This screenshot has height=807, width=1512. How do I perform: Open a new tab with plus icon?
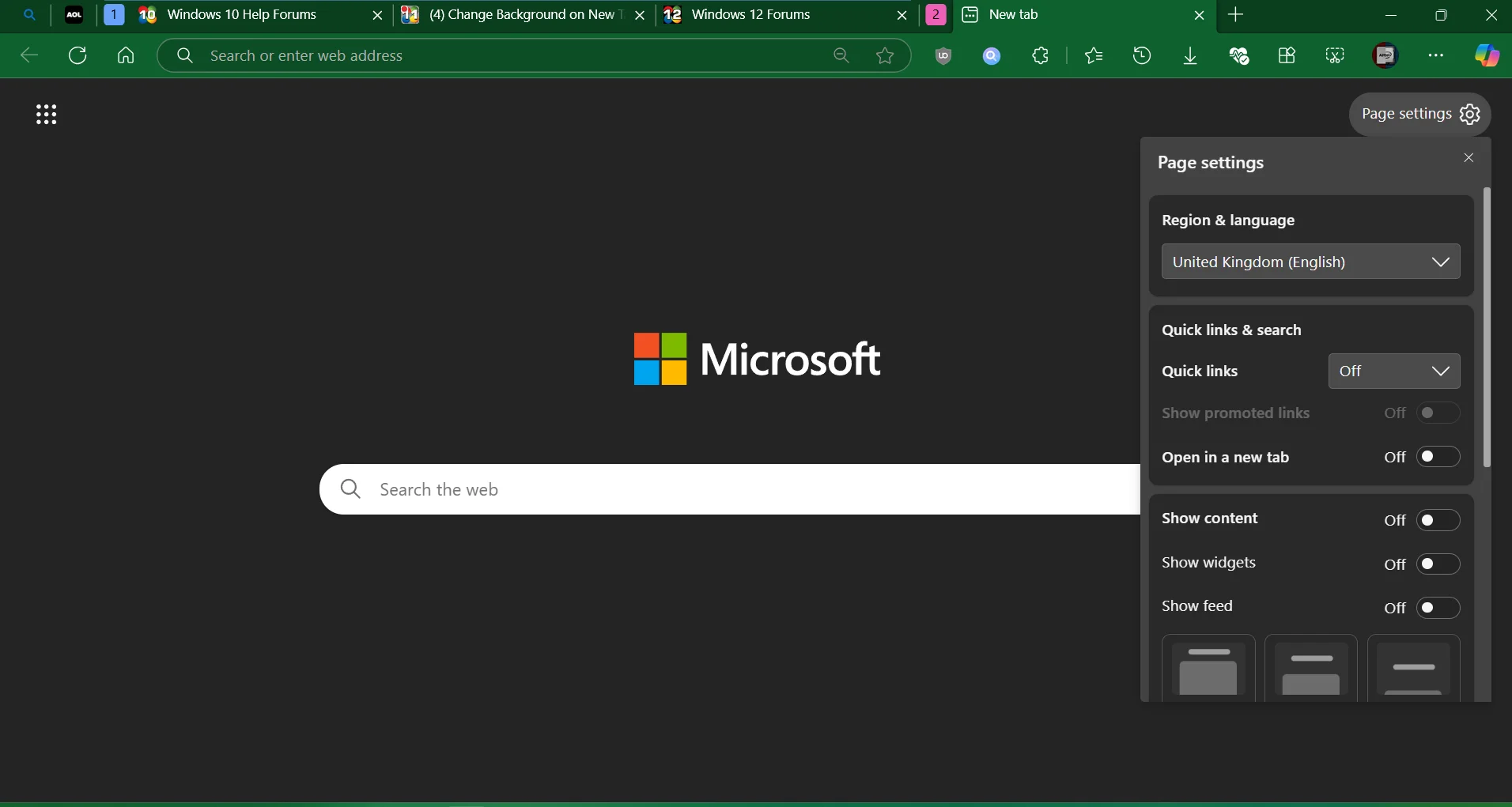(1237, 15)
